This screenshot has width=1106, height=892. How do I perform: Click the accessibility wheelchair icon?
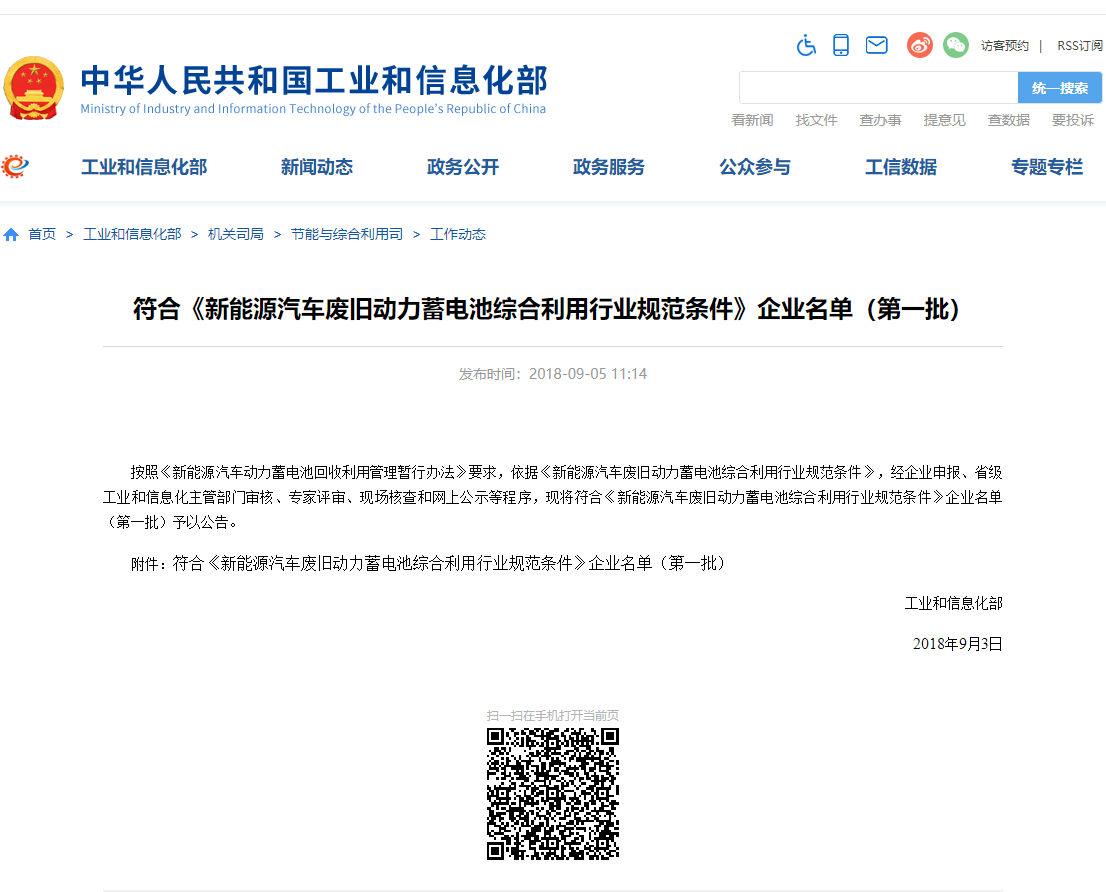(x=806, y=46)
